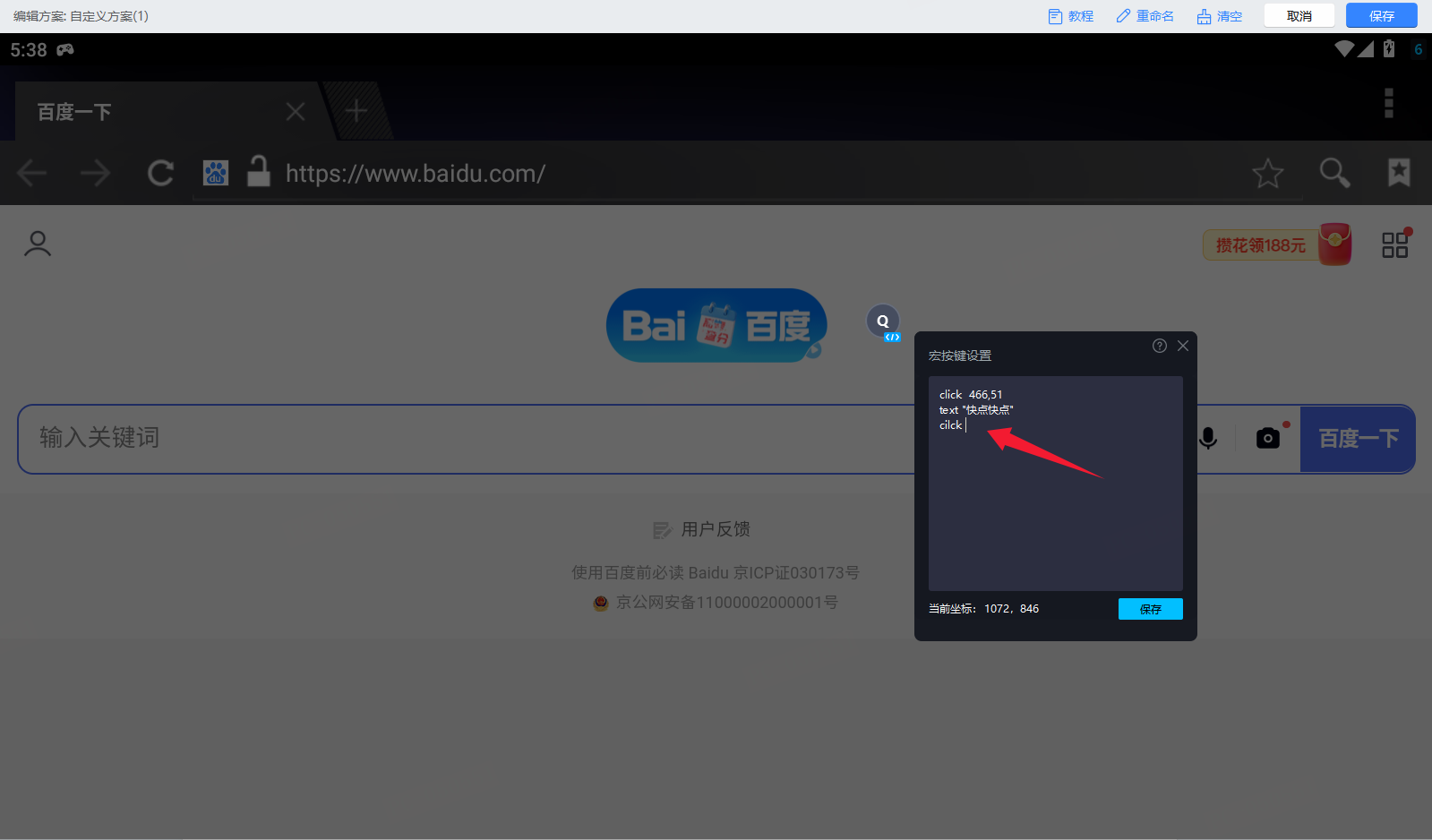Open the three-dot browser menu
1432x840 pixels.
[1388, 103]
